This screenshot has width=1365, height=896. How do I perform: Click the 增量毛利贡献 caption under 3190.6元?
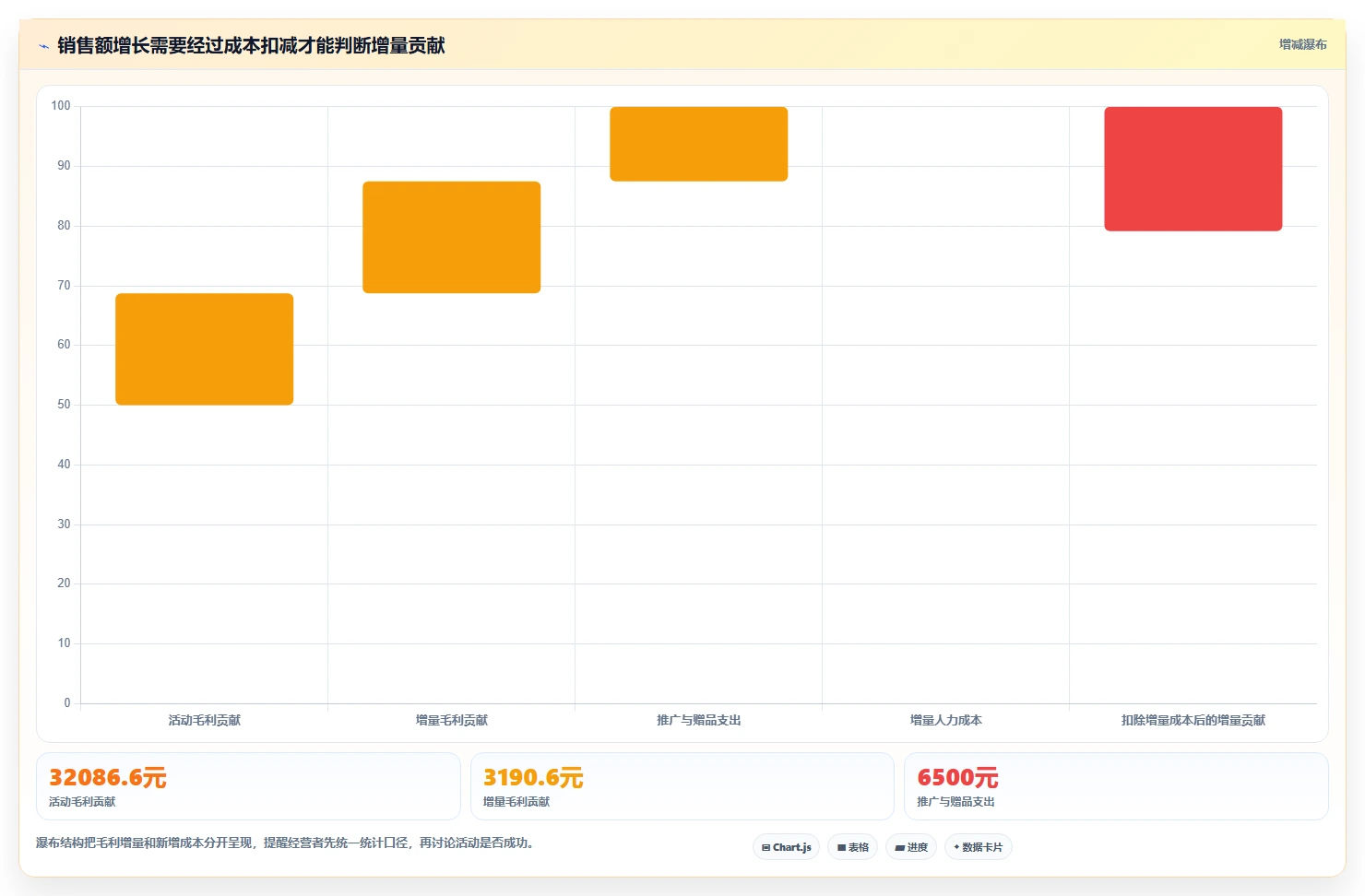pos(516,802)
